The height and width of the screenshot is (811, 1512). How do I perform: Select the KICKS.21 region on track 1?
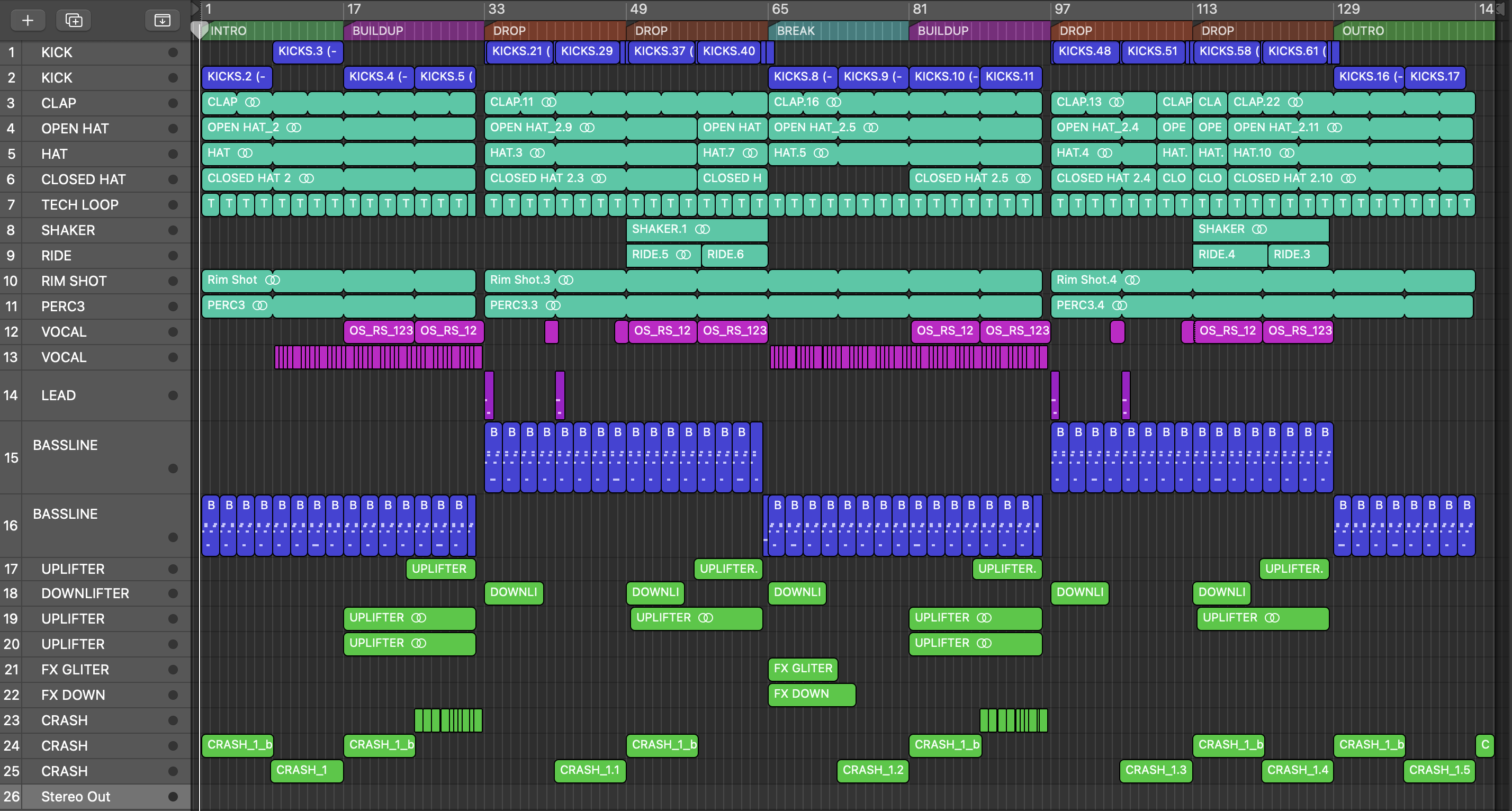518,52
